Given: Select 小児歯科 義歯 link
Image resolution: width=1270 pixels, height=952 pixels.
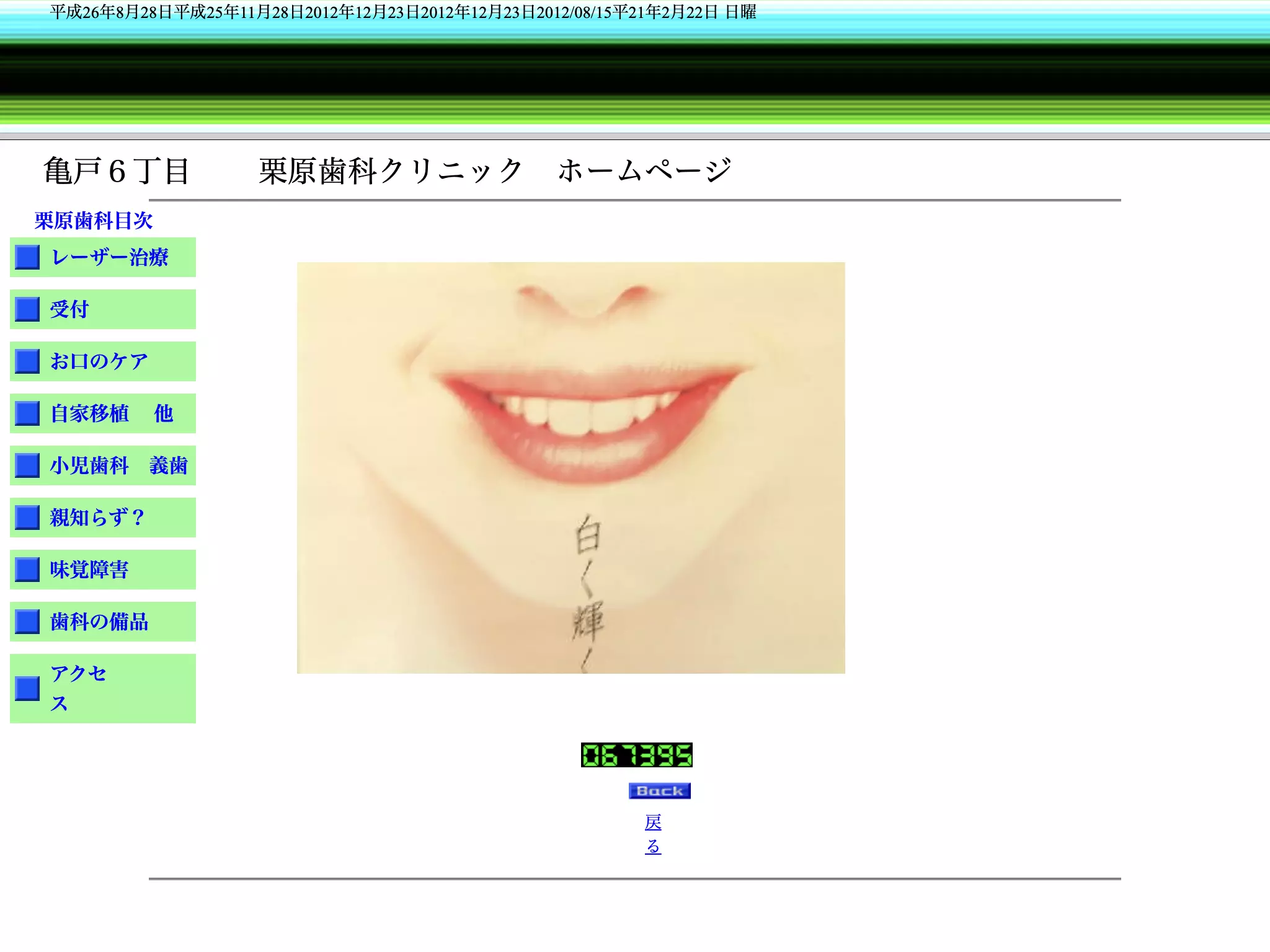Looking at the screenshot, I should click(119, 465).
